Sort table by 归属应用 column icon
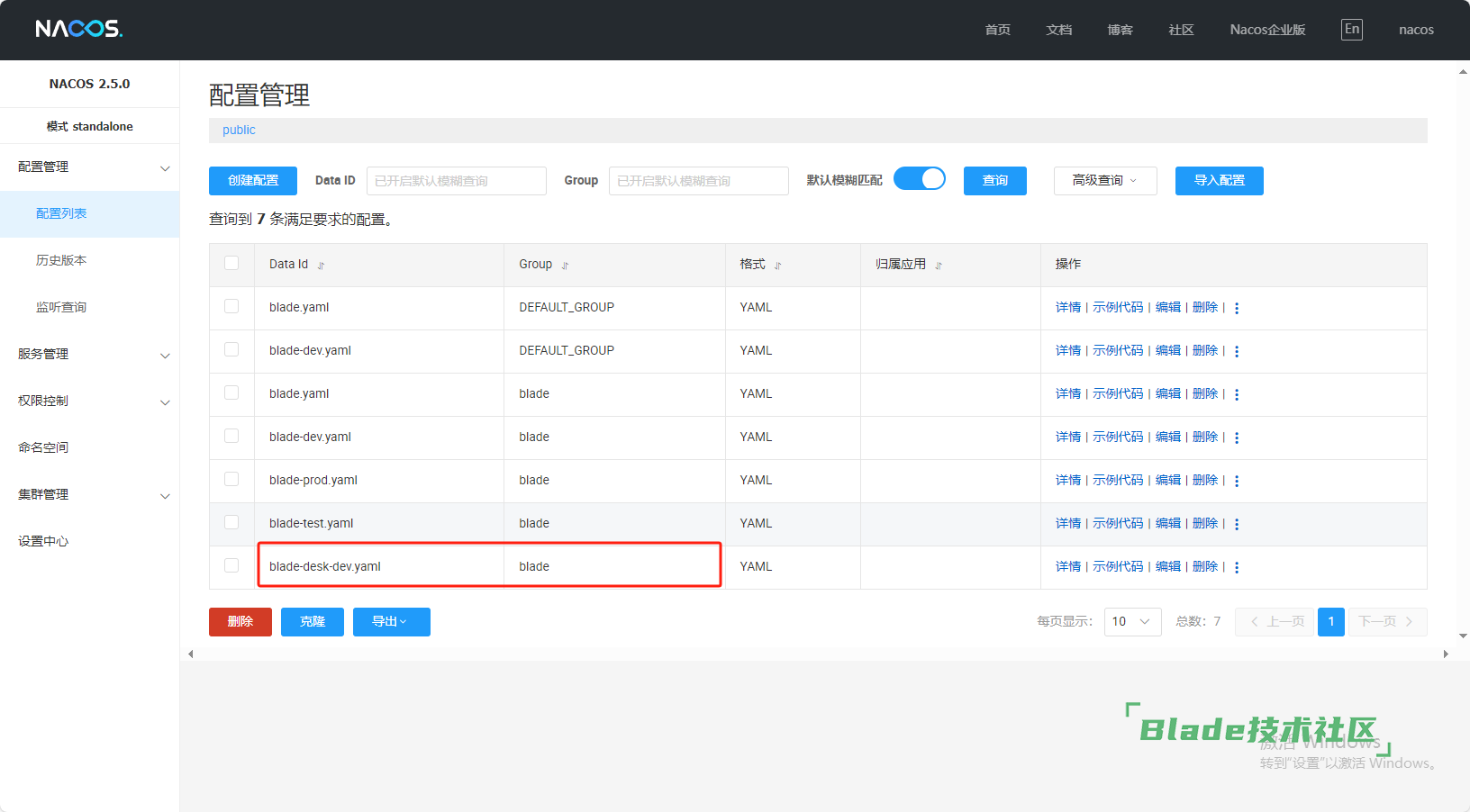This screenshot has height=812, width=1470. [939, 266]
